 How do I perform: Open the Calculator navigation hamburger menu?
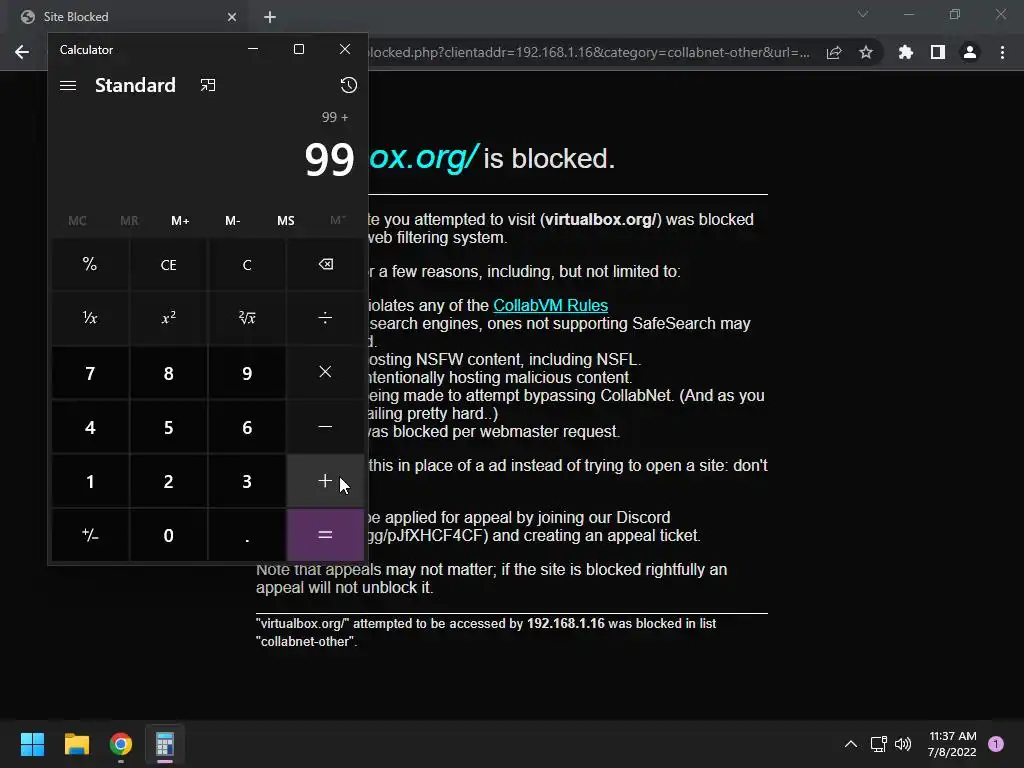point(68,86)
